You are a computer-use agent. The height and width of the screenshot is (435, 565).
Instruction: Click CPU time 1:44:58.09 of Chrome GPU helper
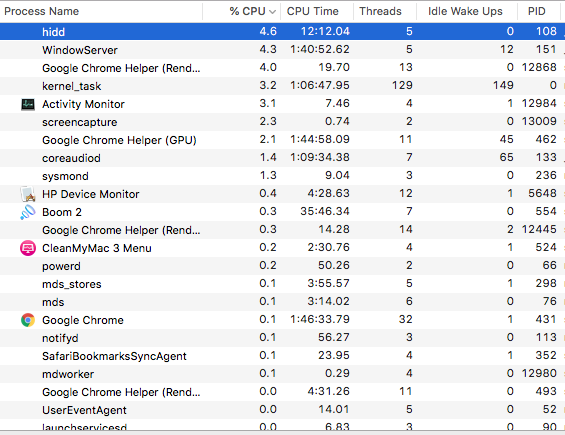coord(320,139)
